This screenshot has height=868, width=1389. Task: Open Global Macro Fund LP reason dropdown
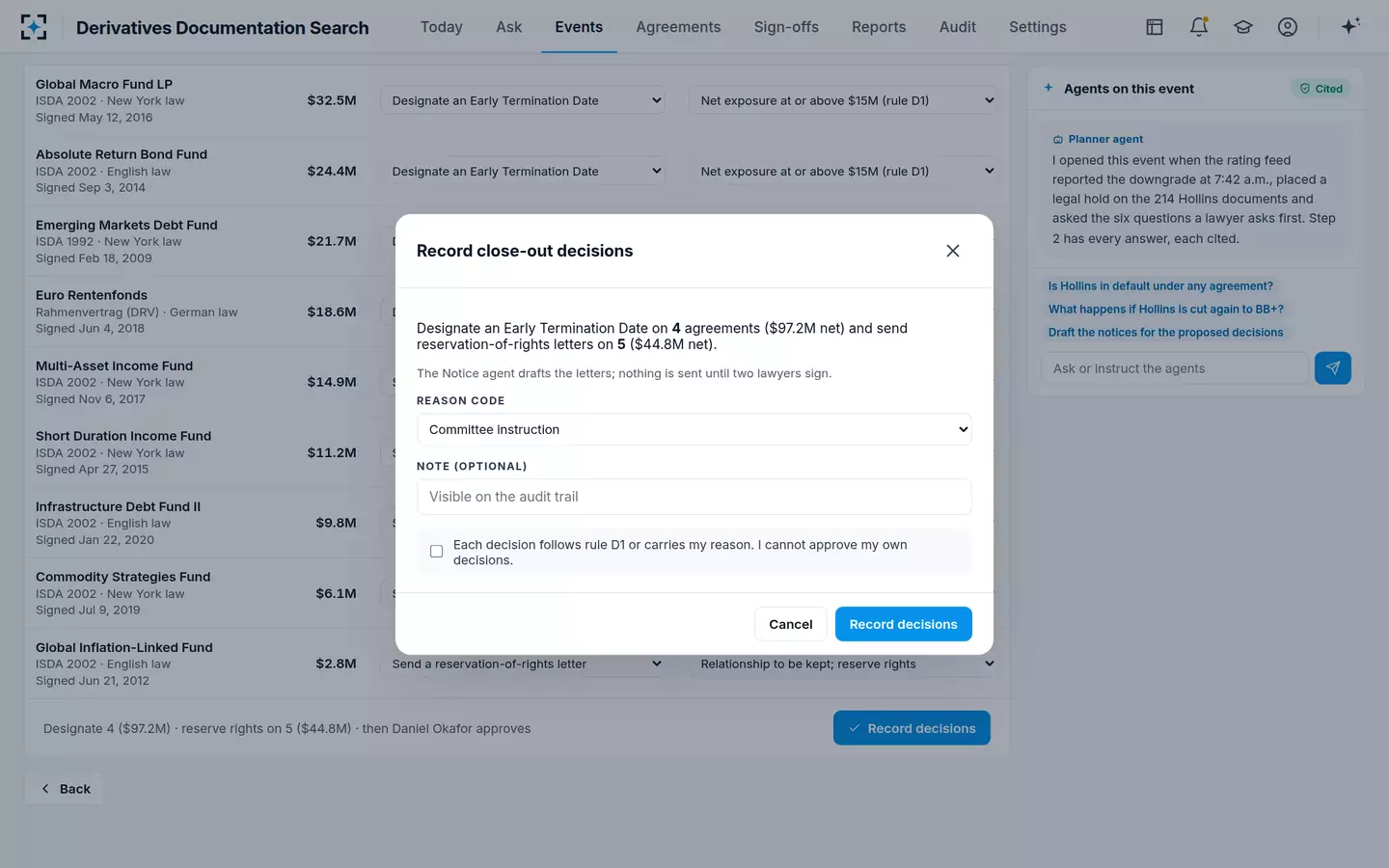(x=843, y=100)
